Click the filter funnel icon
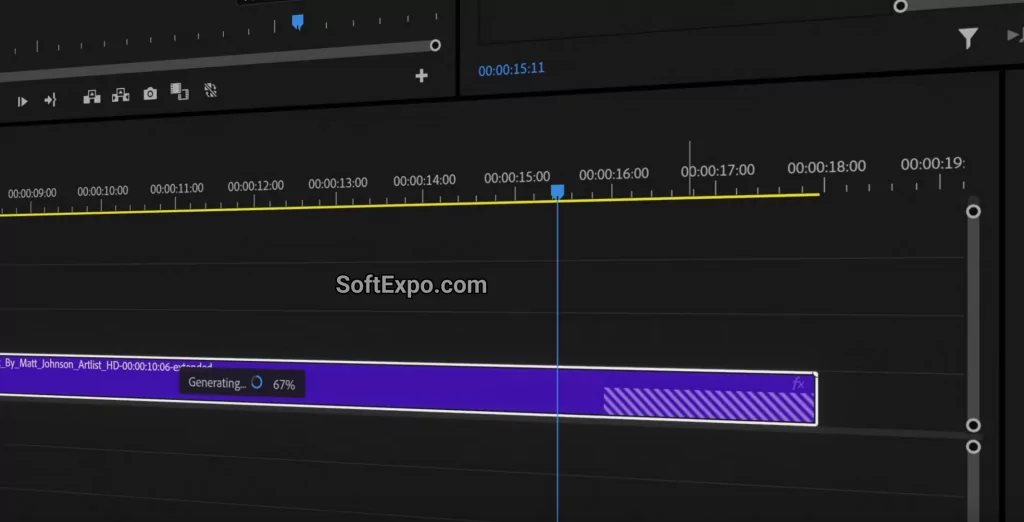The height and width of the screenshot is (522, 1024). click(968, 39)
